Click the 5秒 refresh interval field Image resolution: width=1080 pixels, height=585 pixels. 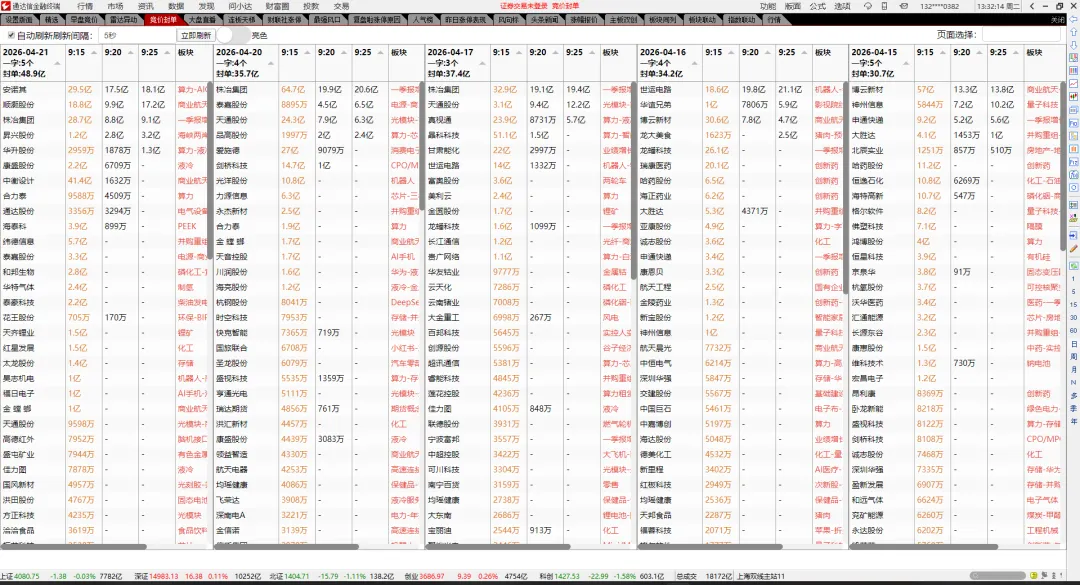pos(136,35)
